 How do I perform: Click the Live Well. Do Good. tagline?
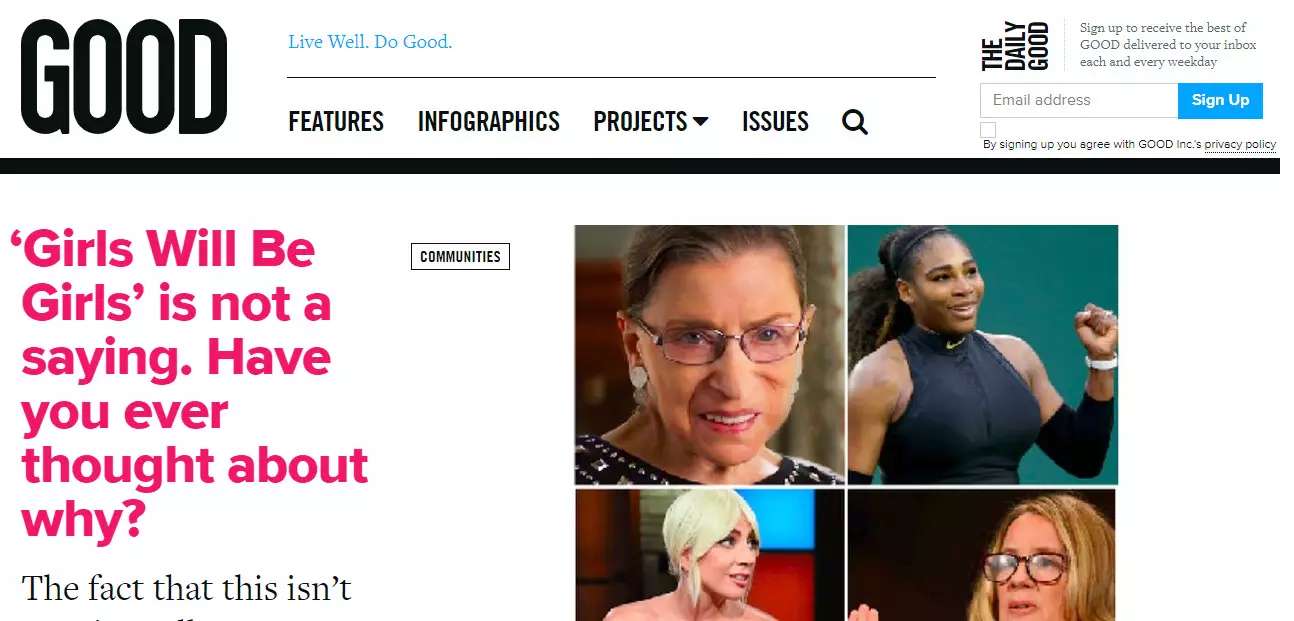click(370, 42)
